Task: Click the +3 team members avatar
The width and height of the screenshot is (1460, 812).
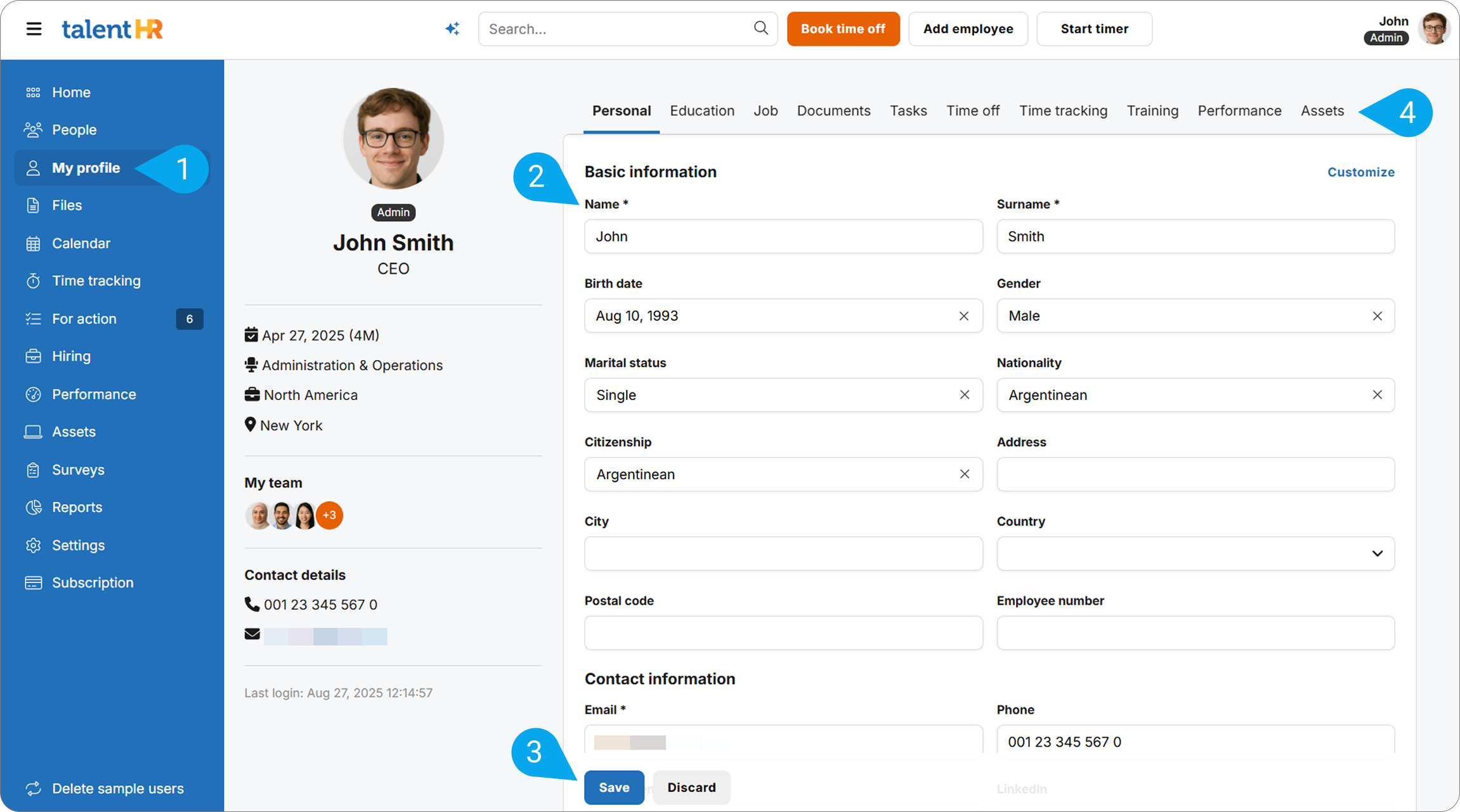Action: pyautogui.click(x=329, y=515)
